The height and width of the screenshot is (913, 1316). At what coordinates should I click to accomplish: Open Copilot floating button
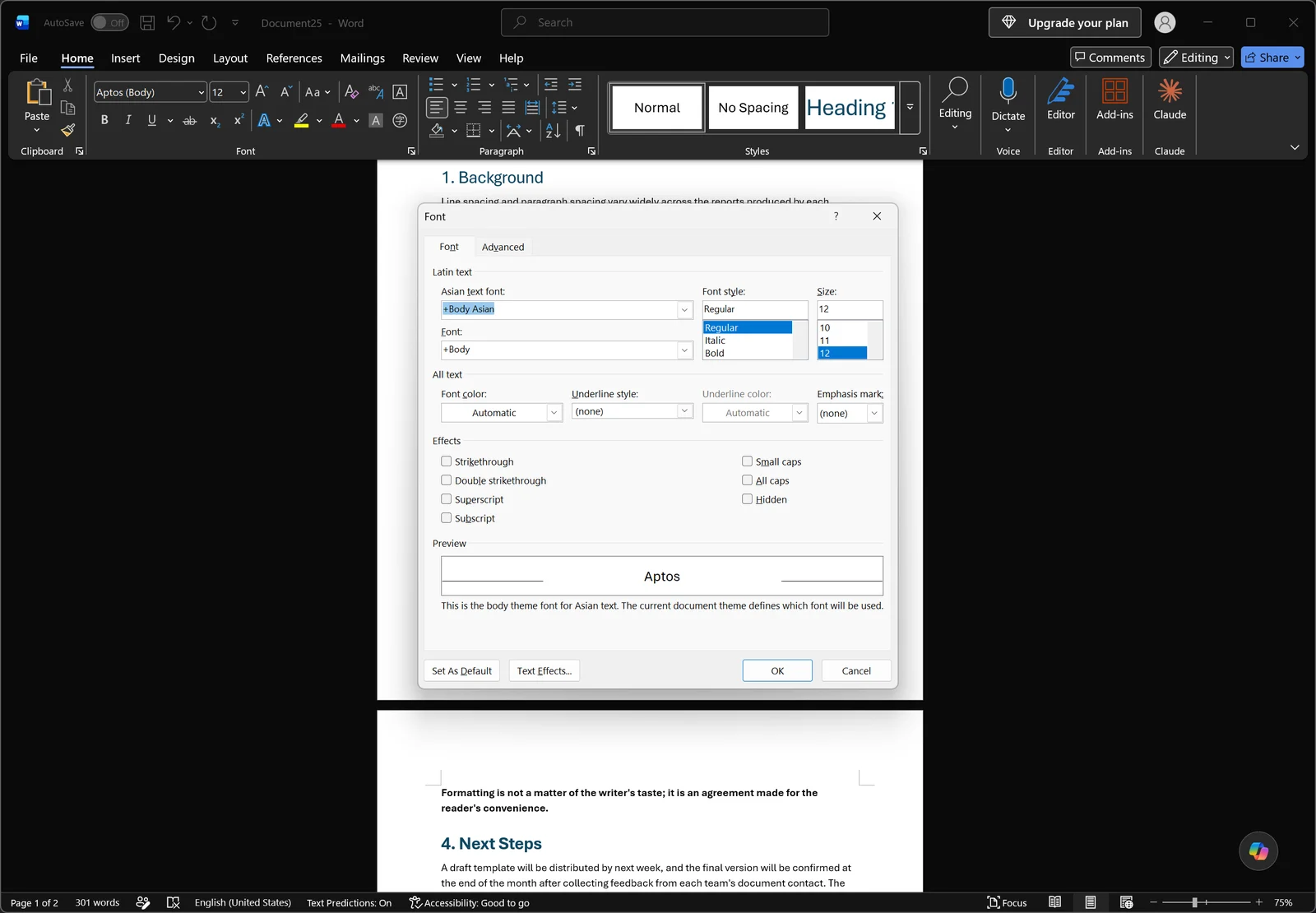[1258, 851]
